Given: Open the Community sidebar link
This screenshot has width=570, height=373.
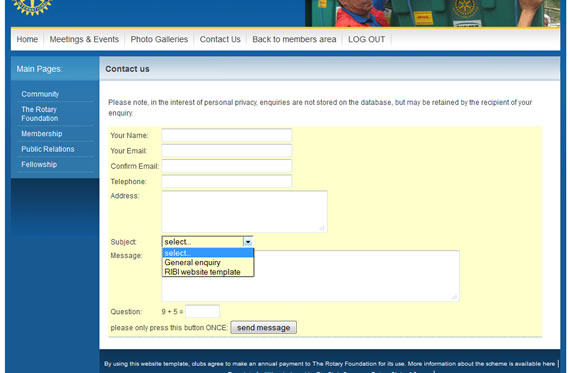Looking at the screenshot, I should [x=40, y=94].
